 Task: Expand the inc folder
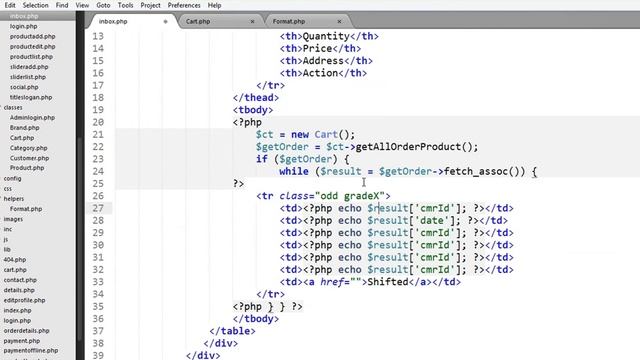tap(8, 229)
